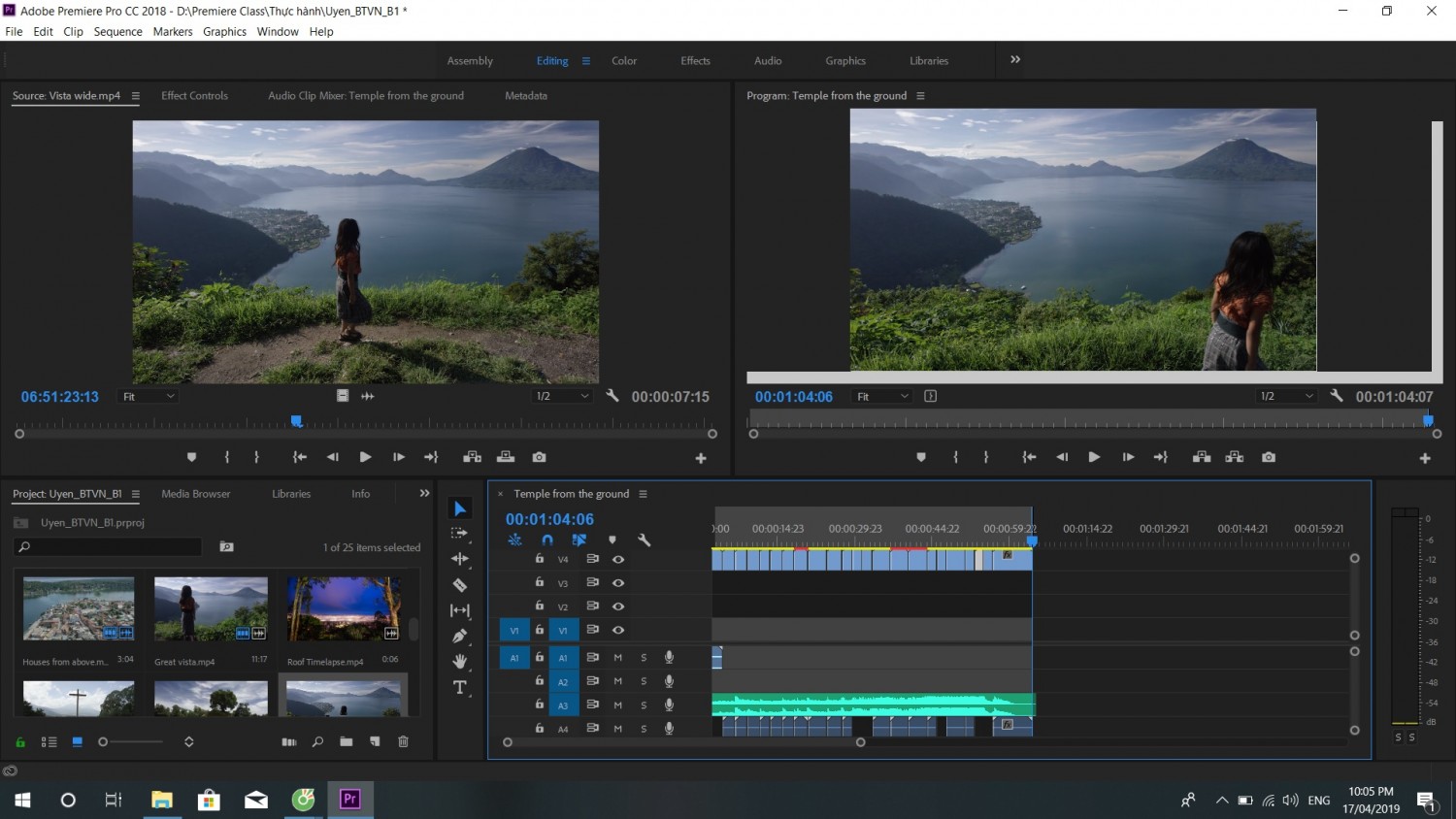
Task: Switch to the Color workspace
Action: 624,60
